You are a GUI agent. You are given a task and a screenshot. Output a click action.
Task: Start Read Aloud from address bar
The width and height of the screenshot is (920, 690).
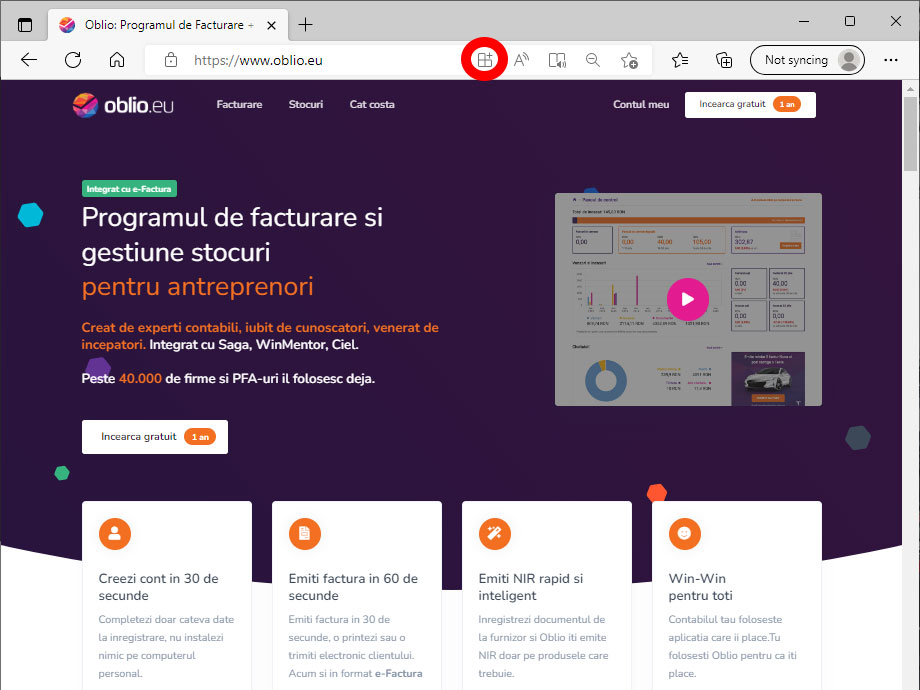(521, 60)
